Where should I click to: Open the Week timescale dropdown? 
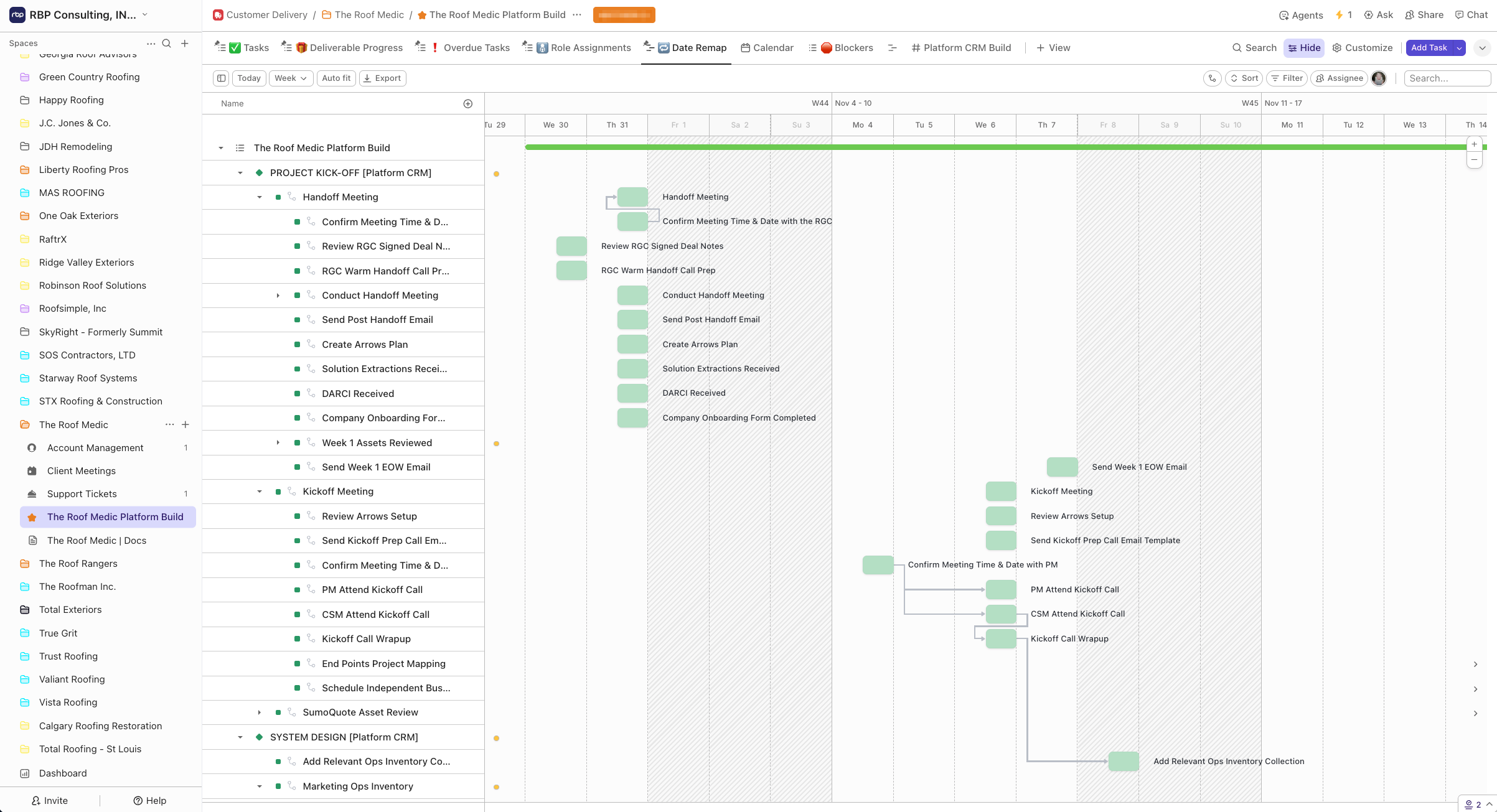coord(291,78)
